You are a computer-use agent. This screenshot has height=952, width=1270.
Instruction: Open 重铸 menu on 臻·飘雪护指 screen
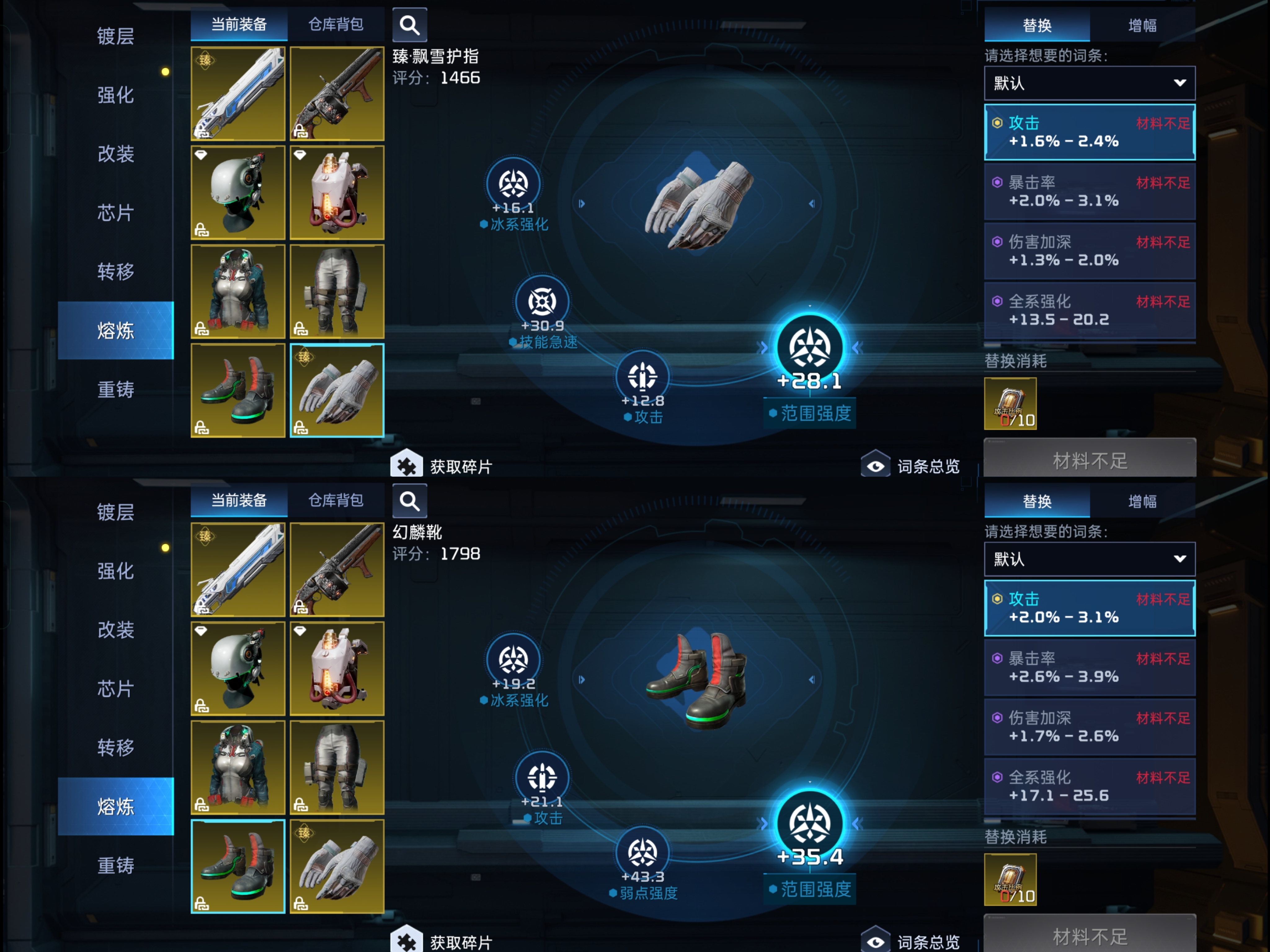[115, 390]
